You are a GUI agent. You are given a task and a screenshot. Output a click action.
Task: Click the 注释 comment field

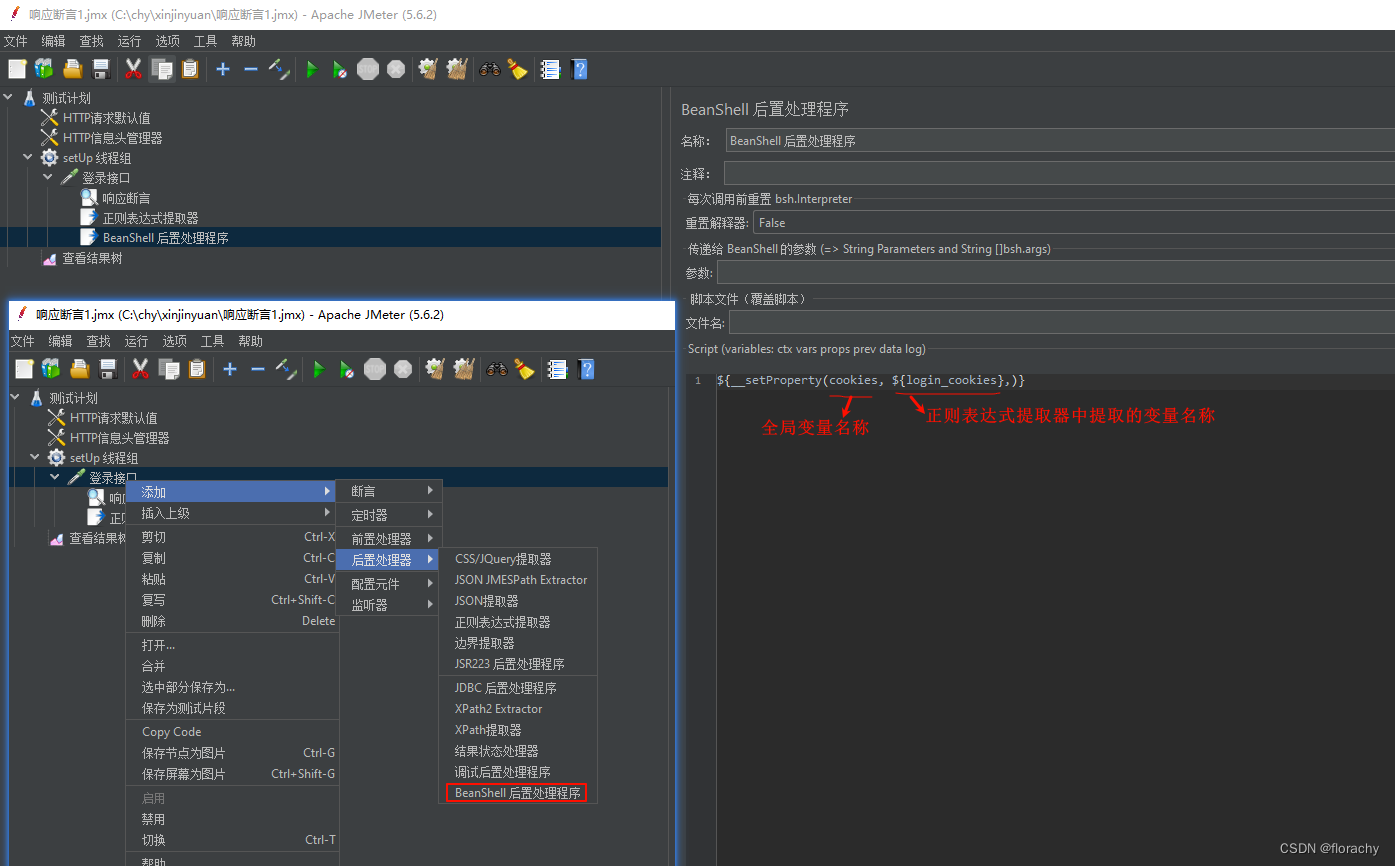[x=1059, y=174]
